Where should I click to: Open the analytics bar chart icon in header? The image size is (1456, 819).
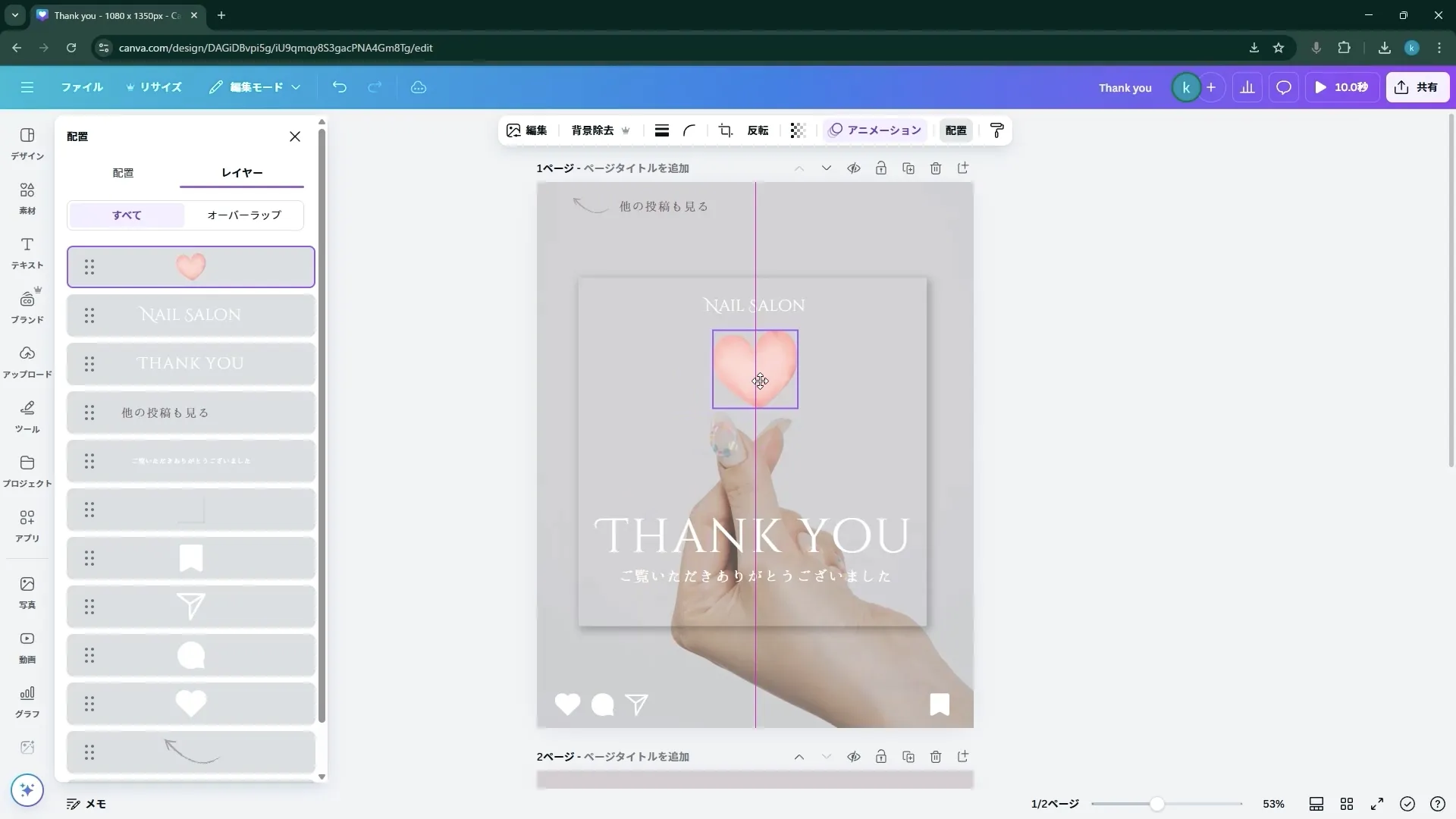(x=1247, y=87)
